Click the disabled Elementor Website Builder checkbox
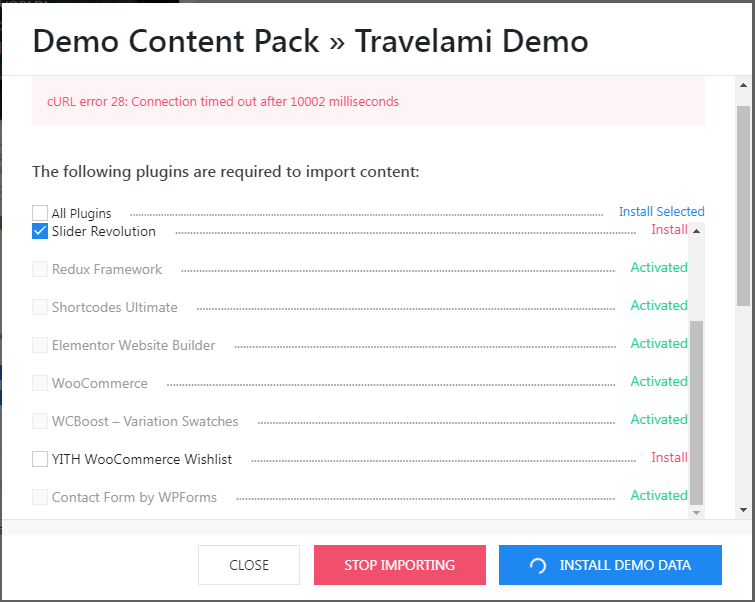This screenshot has height=602, width=755. pos(40,345)
